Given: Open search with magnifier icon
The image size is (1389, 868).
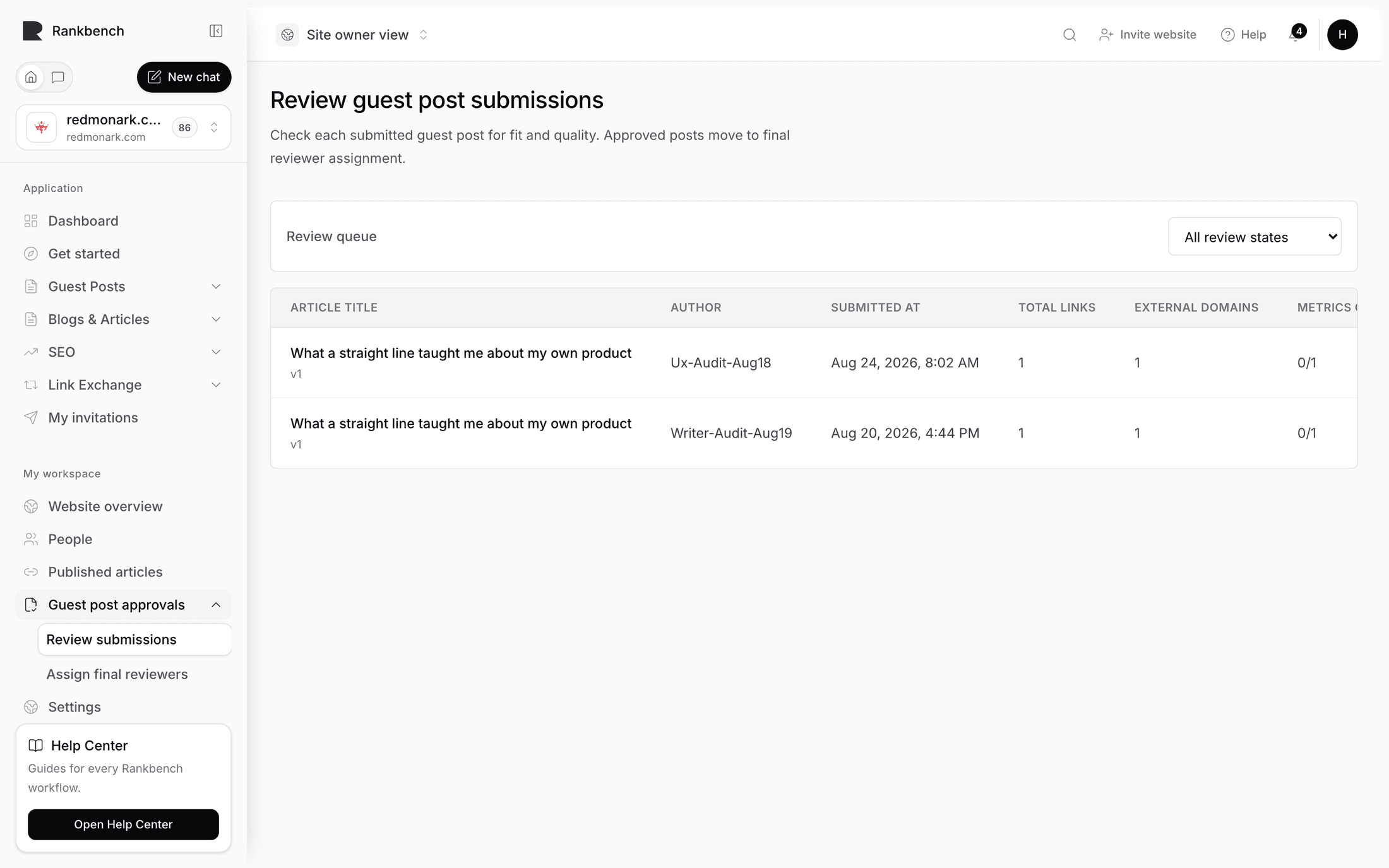Looking at the screenshot, I should coord(1069,35).
